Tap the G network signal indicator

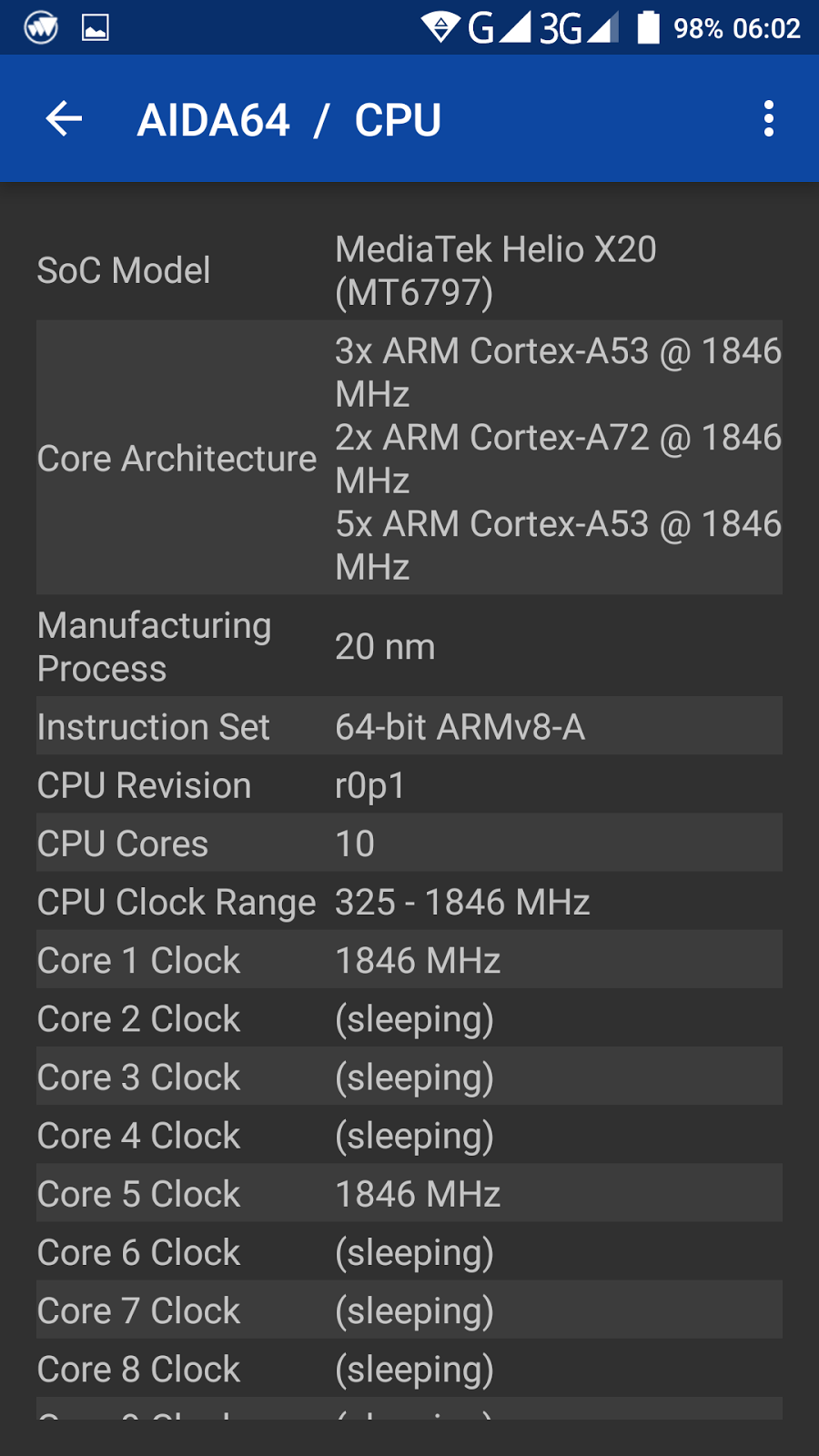pyautogui.click(x=498, y=28)
